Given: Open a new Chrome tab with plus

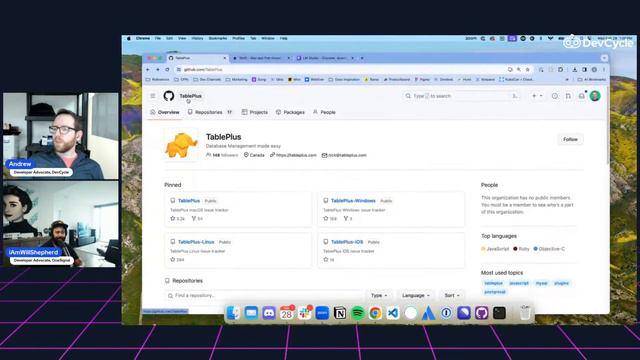Looking at the screenshot, I should (x=362, y=58).
